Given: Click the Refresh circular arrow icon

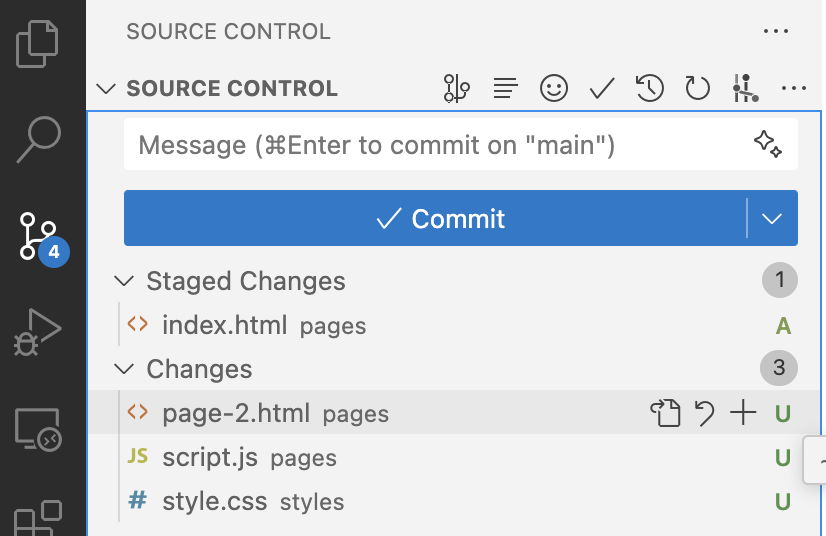Looking at the screenshot, I should point(697,88).
